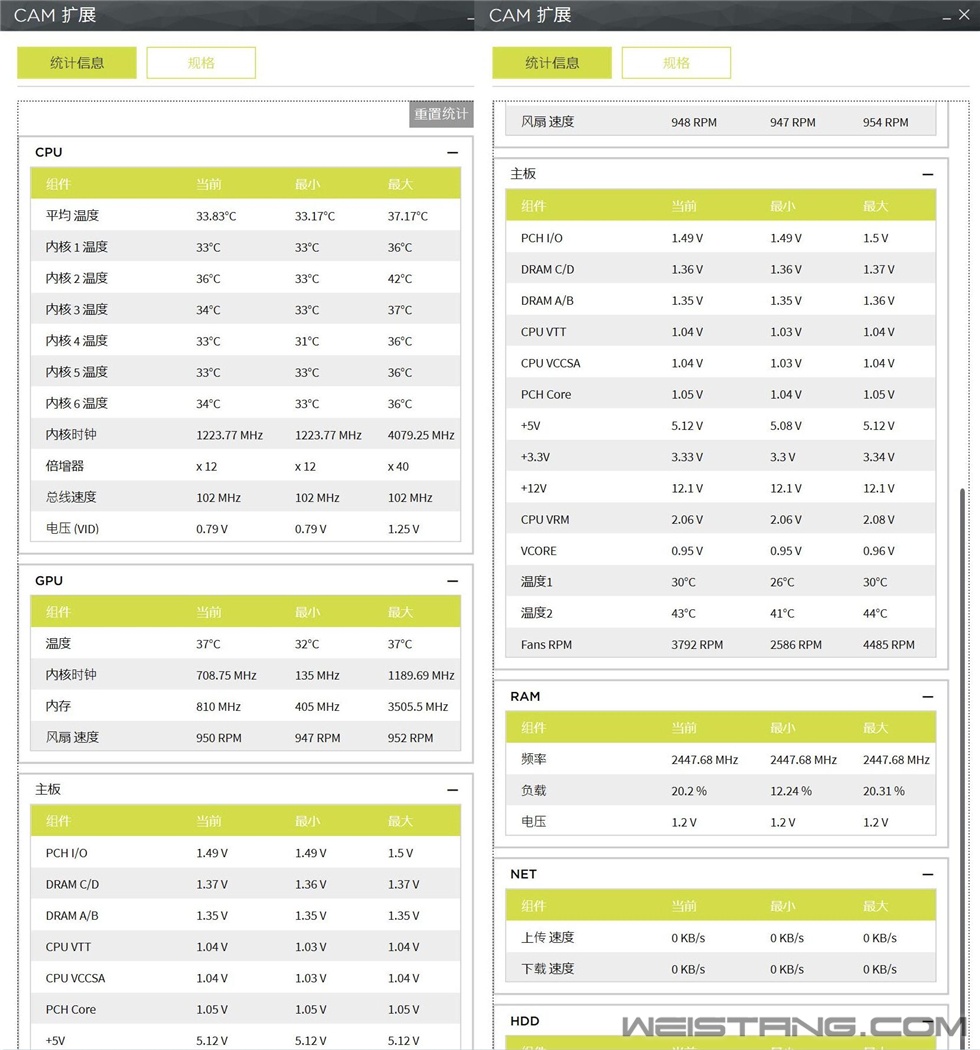The height and width of the screenshot is (1050, 980).
Task: Collapse the NET section
Action: point(927,875)
